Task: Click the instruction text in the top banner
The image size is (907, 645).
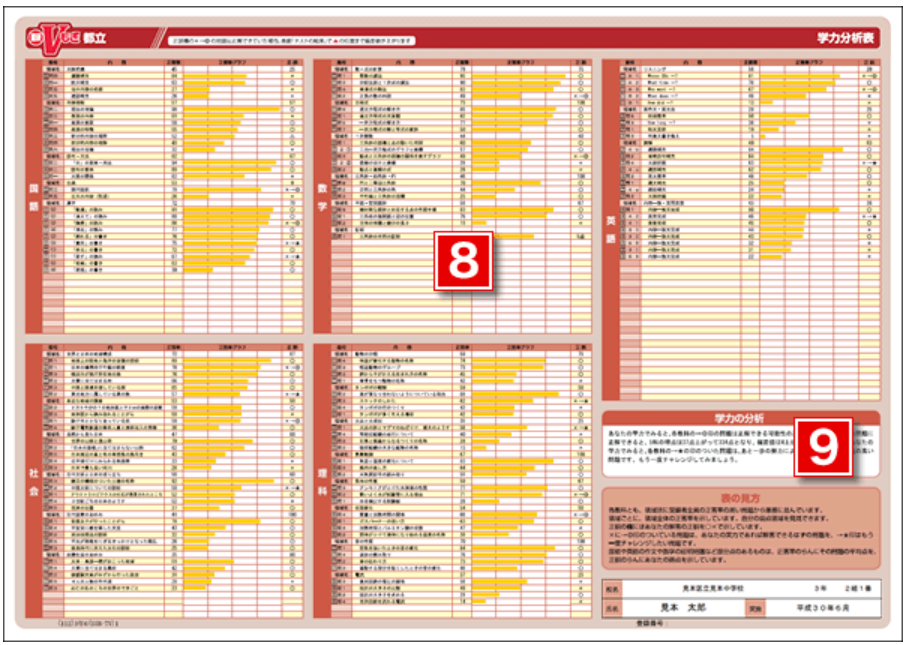Action: point(290,40)
